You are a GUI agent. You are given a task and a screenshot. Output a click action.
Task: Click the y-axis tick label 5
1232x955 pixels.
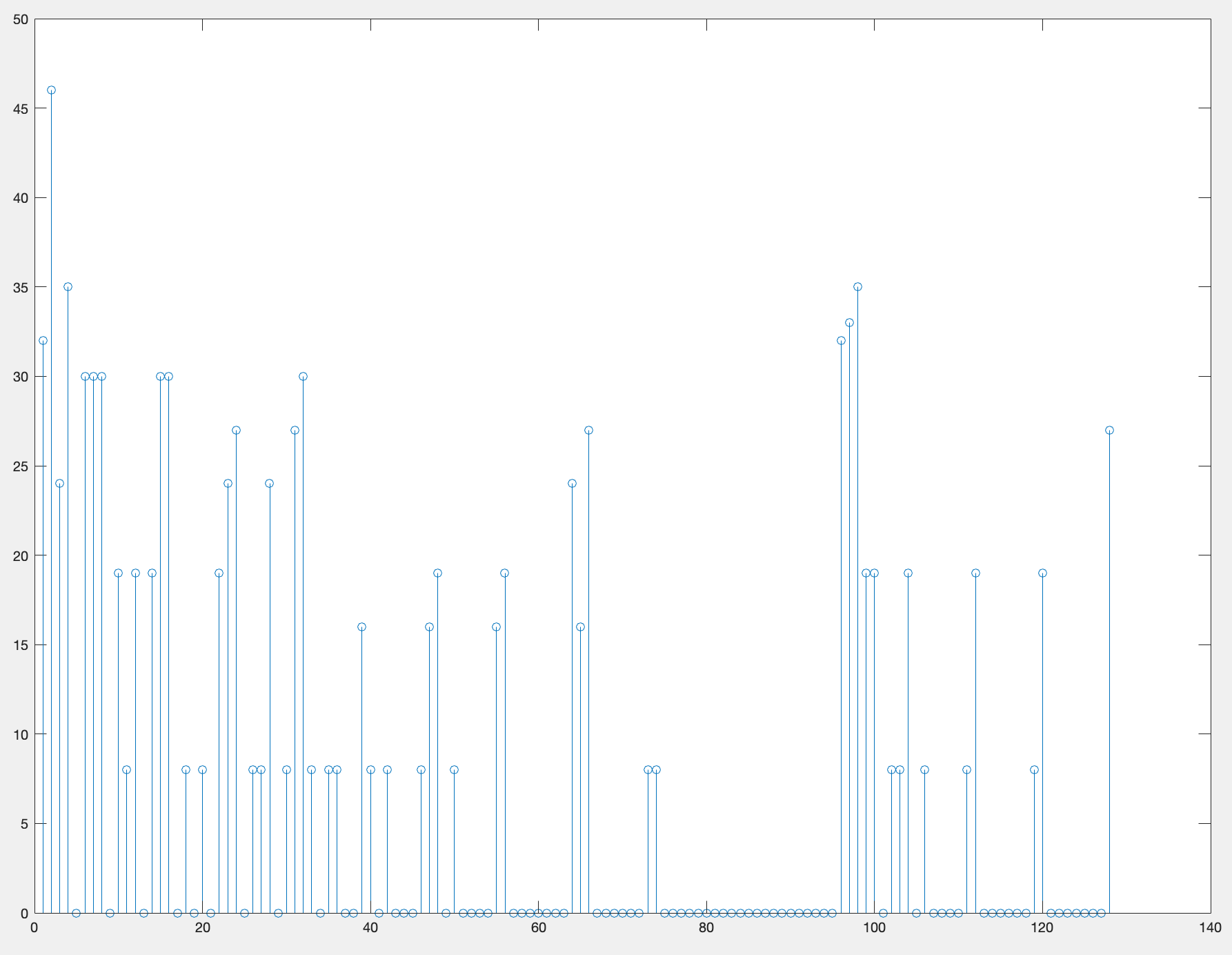(24, 824)
